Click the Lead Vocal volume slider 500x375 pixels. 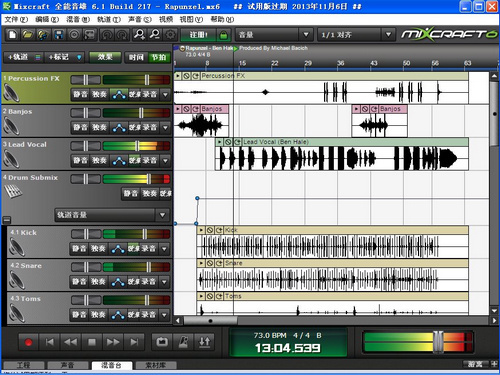[x=136, y=146]
